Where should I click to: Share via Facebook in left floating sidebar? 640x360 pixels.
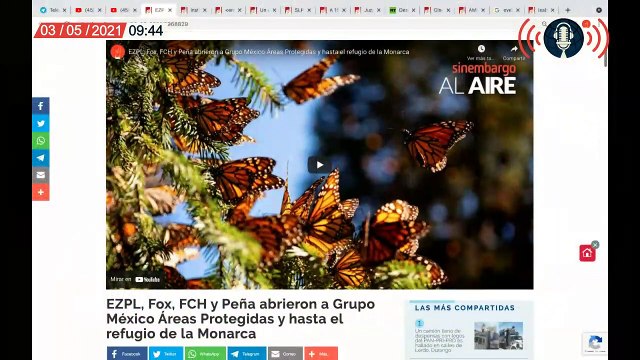(41, 106)
